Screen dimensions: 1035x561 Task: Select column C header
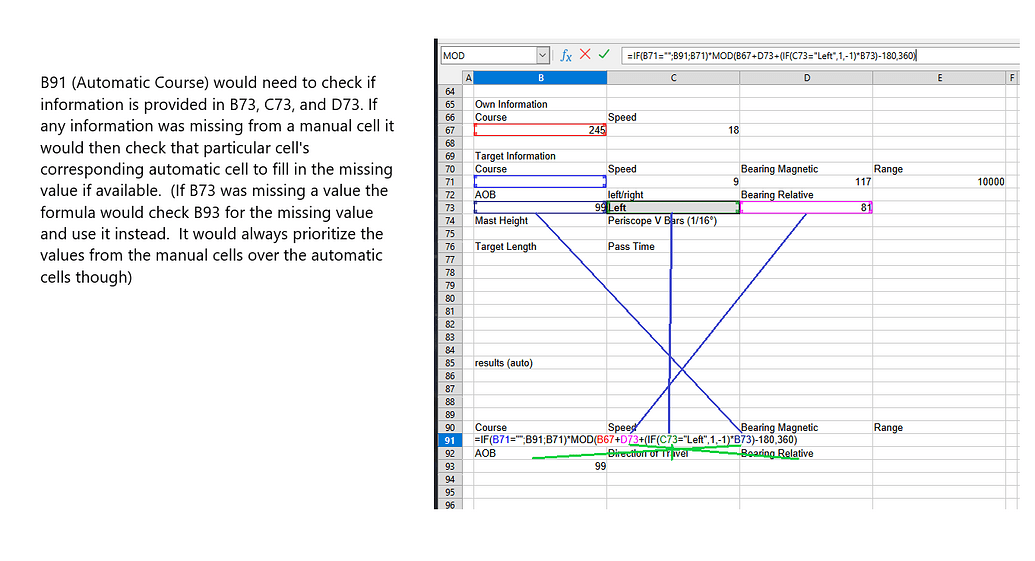point(673,78)
